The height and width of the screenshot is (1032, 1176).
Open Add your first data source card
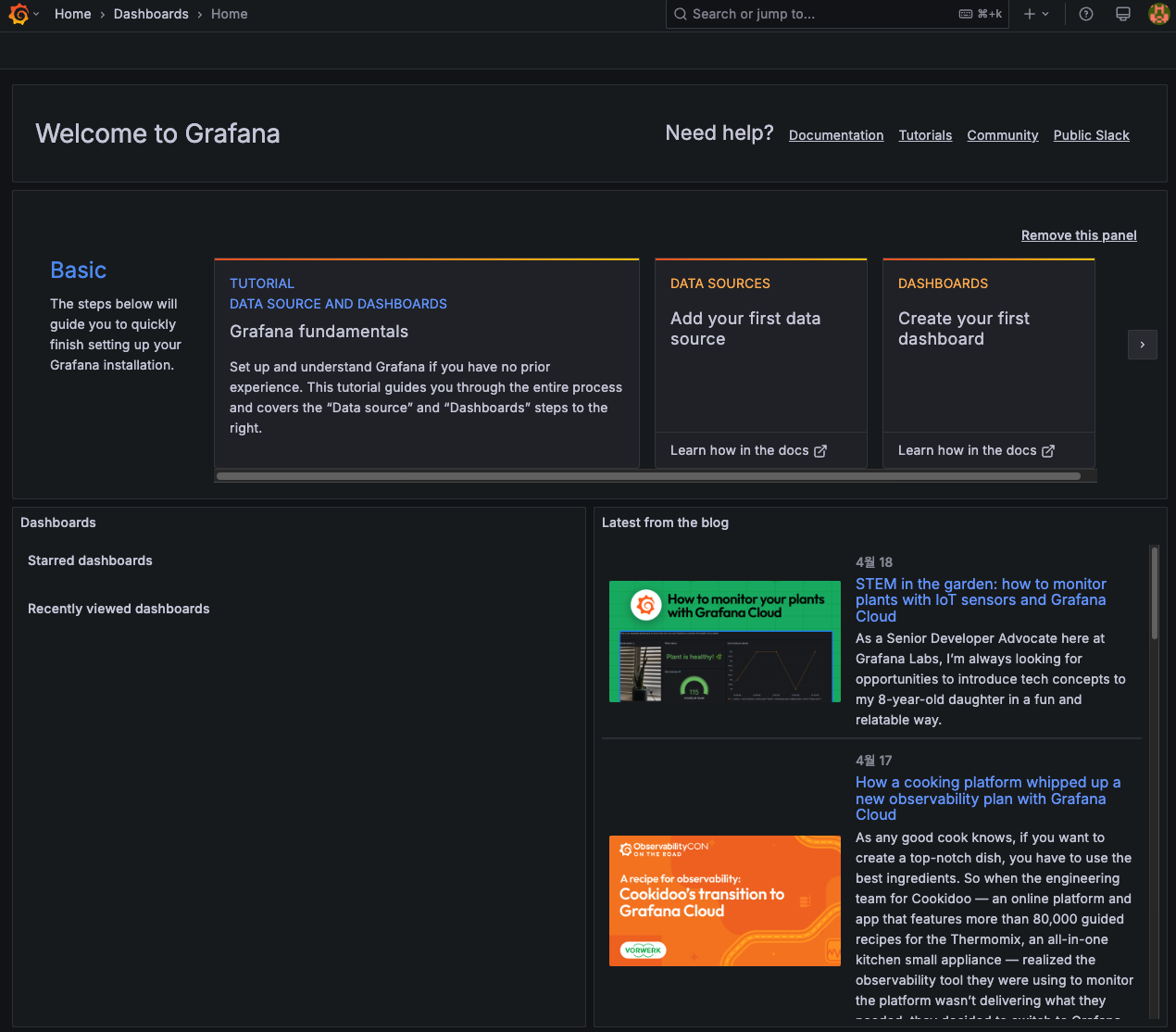click(x=761, y=346)
